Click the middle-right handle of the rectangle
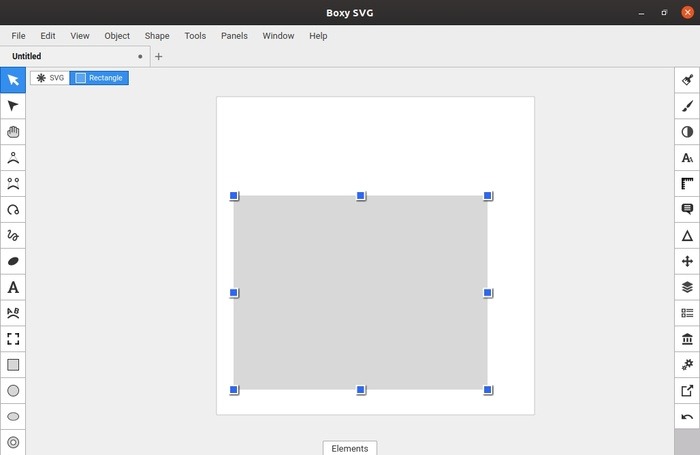The width and height of the screenshot is (700, 455). click(488, 292)
